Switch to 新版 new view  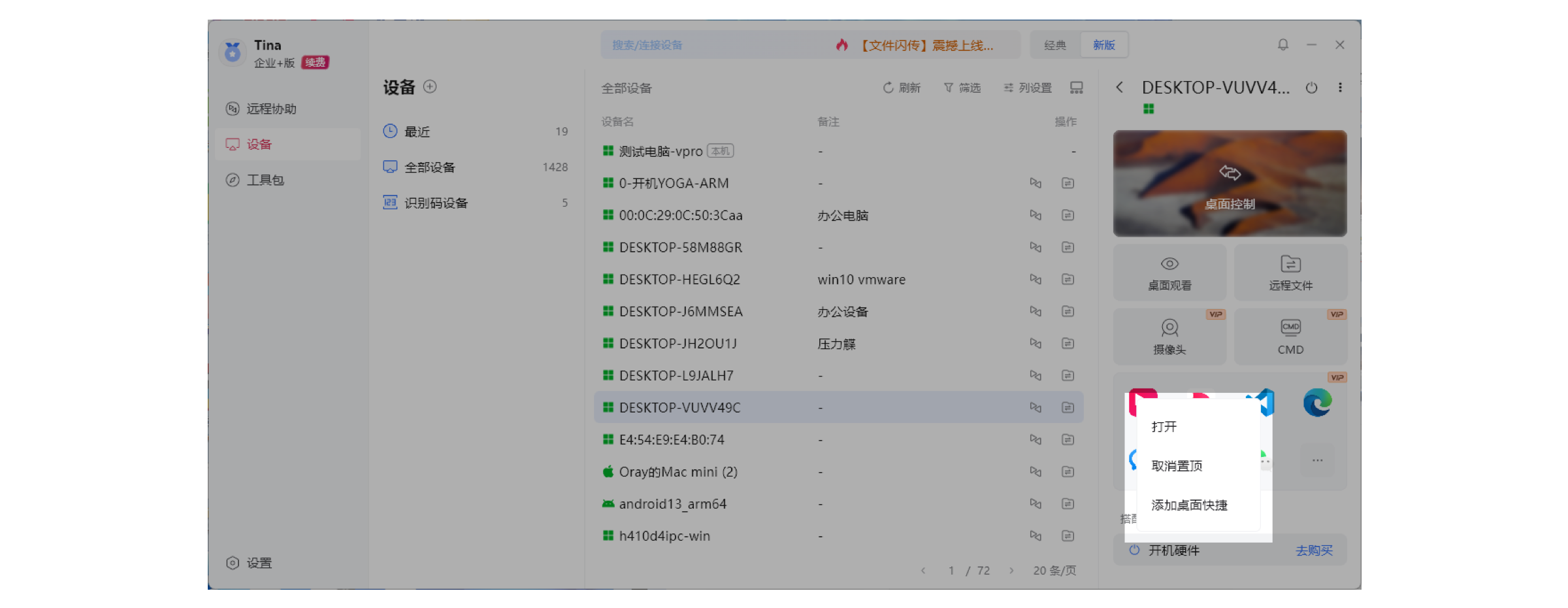point(1104,45)
